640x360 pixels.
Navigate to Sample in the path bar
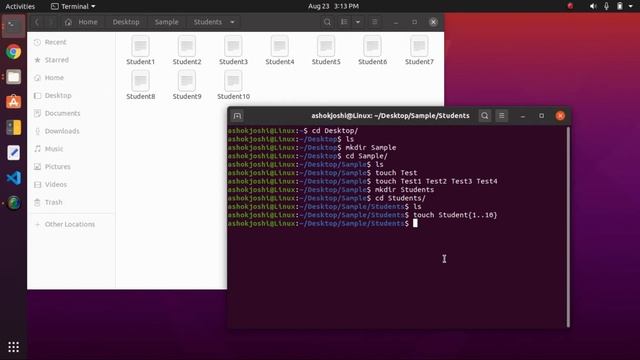[x=167, y=22]
